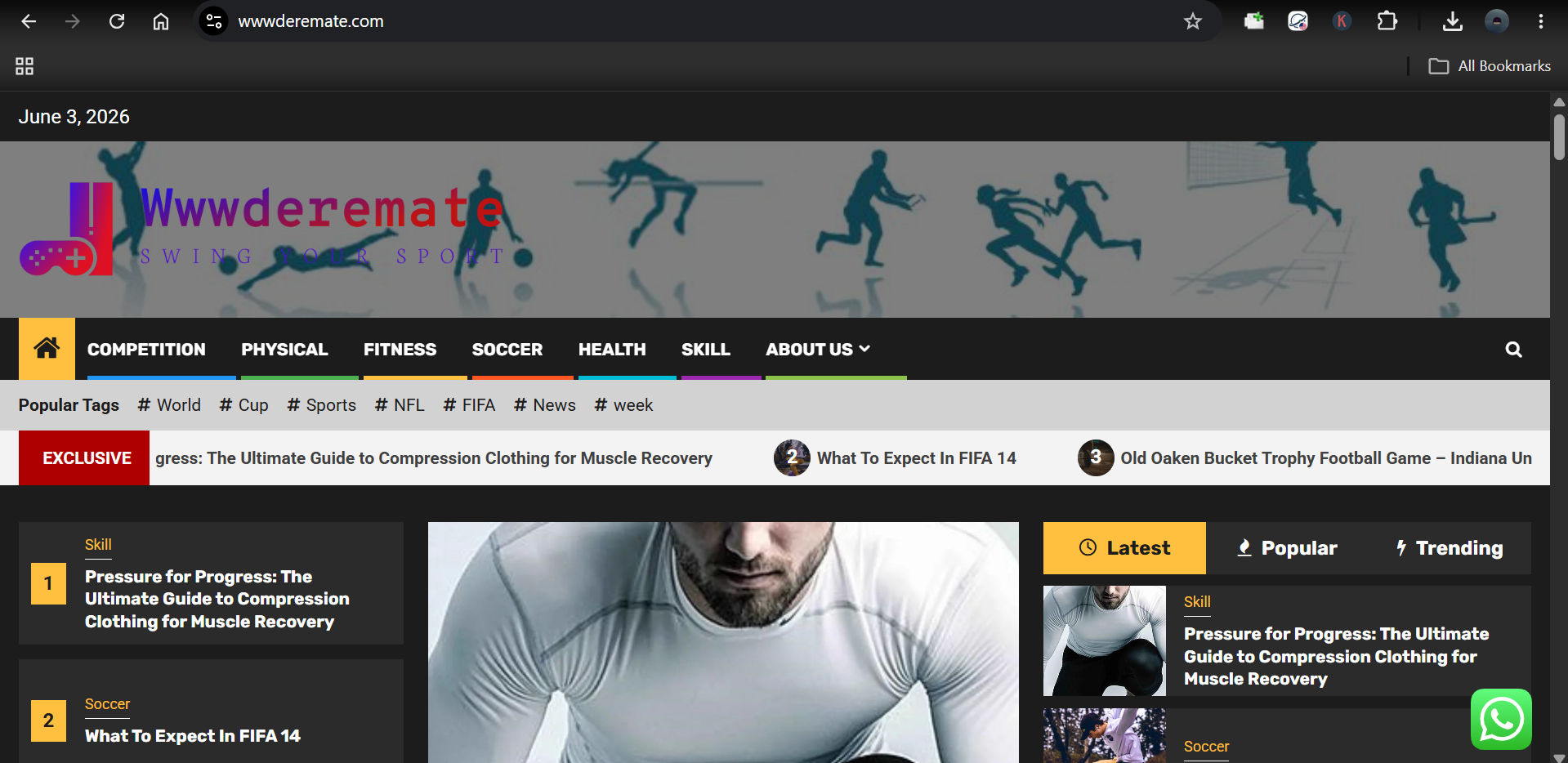
Task: Open the site search magnifier
Action: click(1513, 350)
